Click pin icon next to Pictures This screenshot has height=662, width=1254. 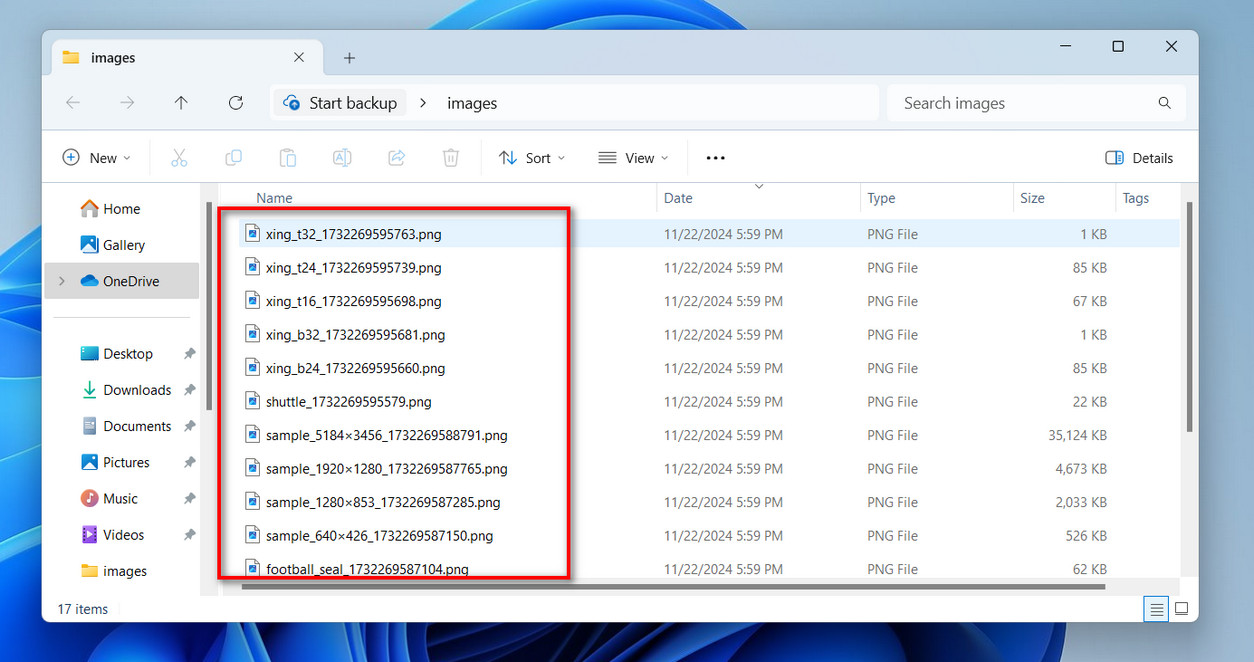pos(189,462)
